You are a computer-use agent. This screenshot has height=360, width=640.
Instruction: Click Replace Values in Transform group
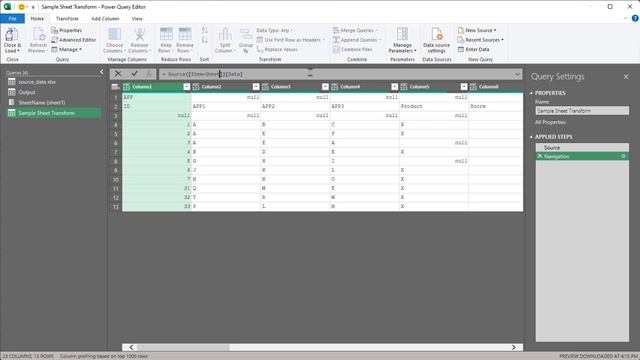(277, 49)
